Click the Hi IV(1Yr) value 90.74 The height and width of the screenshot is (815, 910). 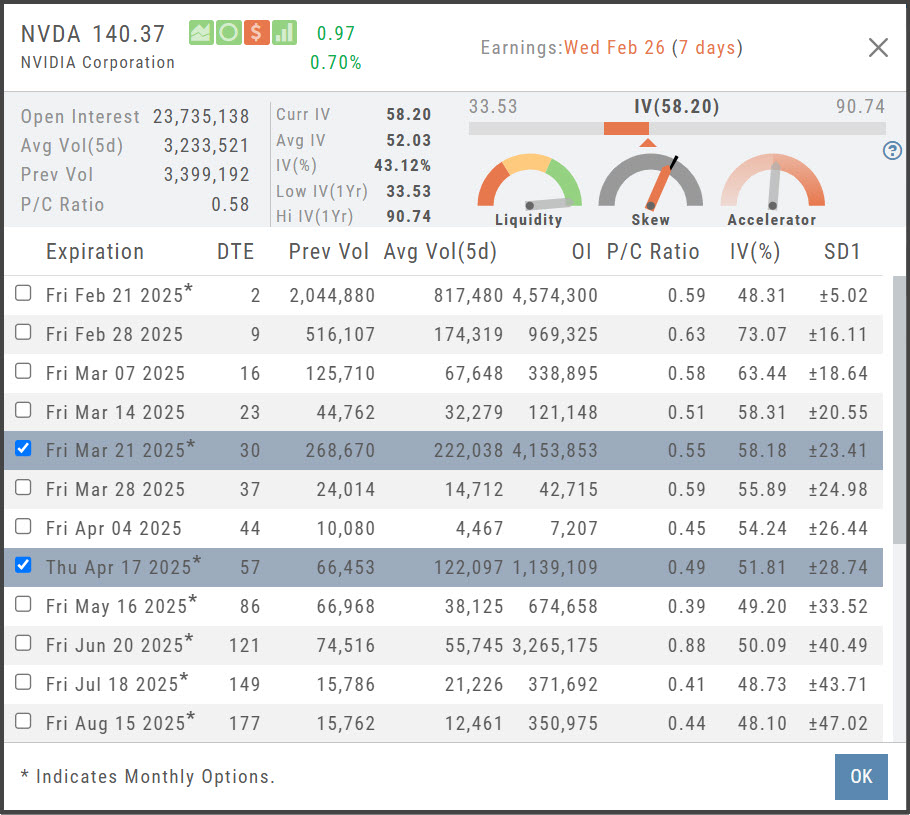coord(409,217)
